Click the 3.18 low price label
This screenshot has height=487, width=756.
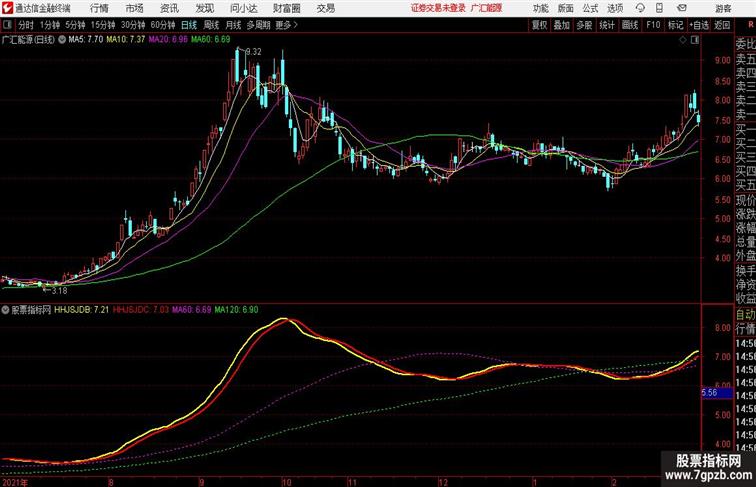[x=59, y=291]
